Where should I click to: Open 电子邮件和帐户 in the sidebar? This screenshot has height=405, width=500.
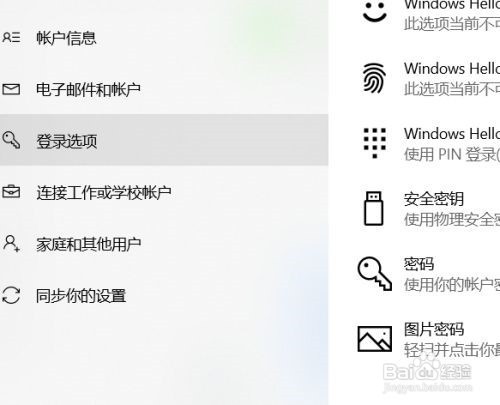click(x=164, y=89)
